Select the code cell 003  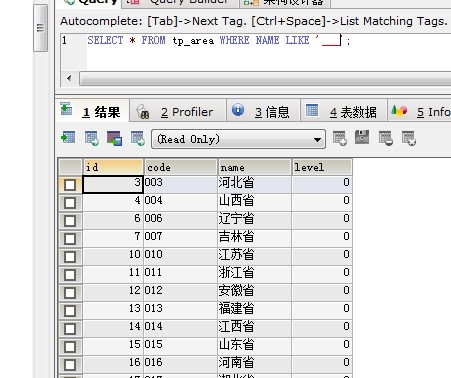coord(181,184)
